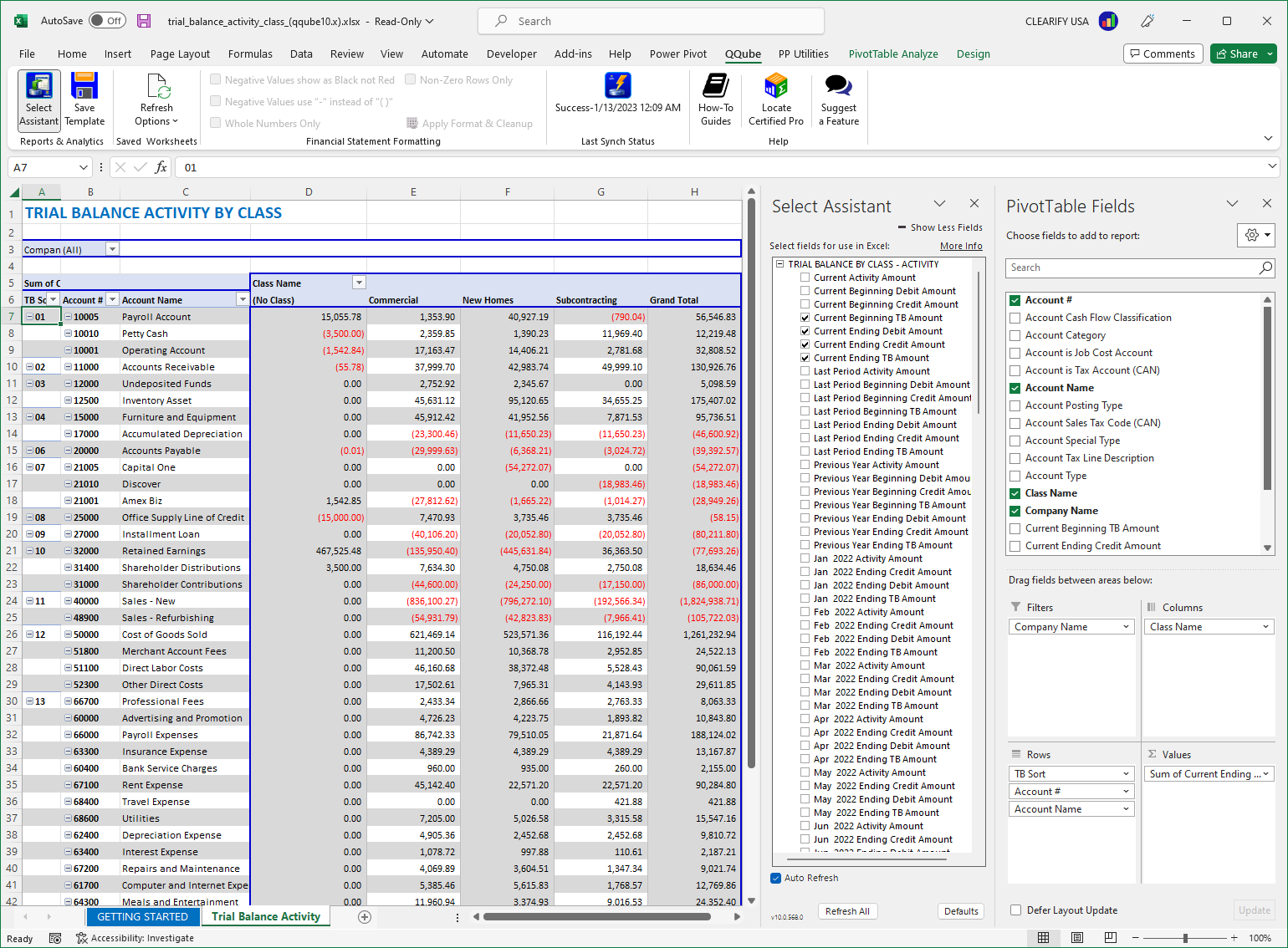Image resolution: width=1288 pixels, height=948 pixels.
Task: Open PivotTable Fields tools gear menu
Action: pyautogui.click(x=1255, y=235)
